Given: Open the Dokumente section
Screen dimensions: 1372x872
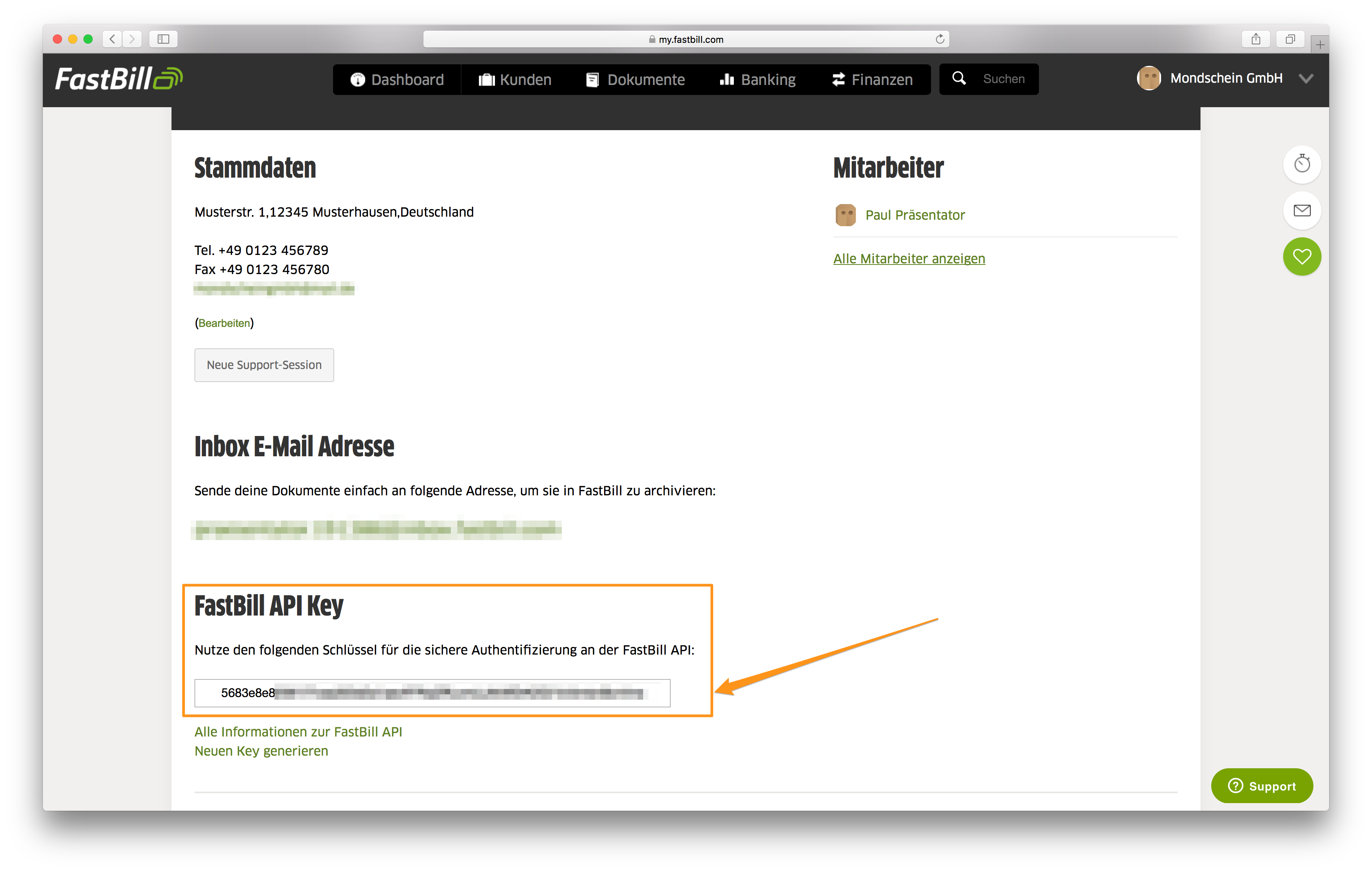Looking at the screenshot, I should coord(635,79).
